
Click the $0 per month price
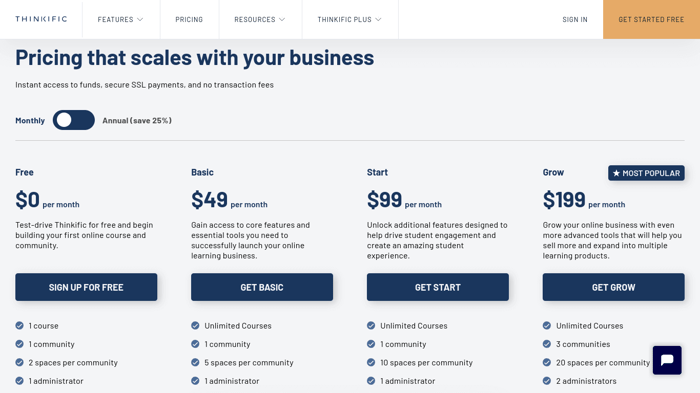pos(47,200)
